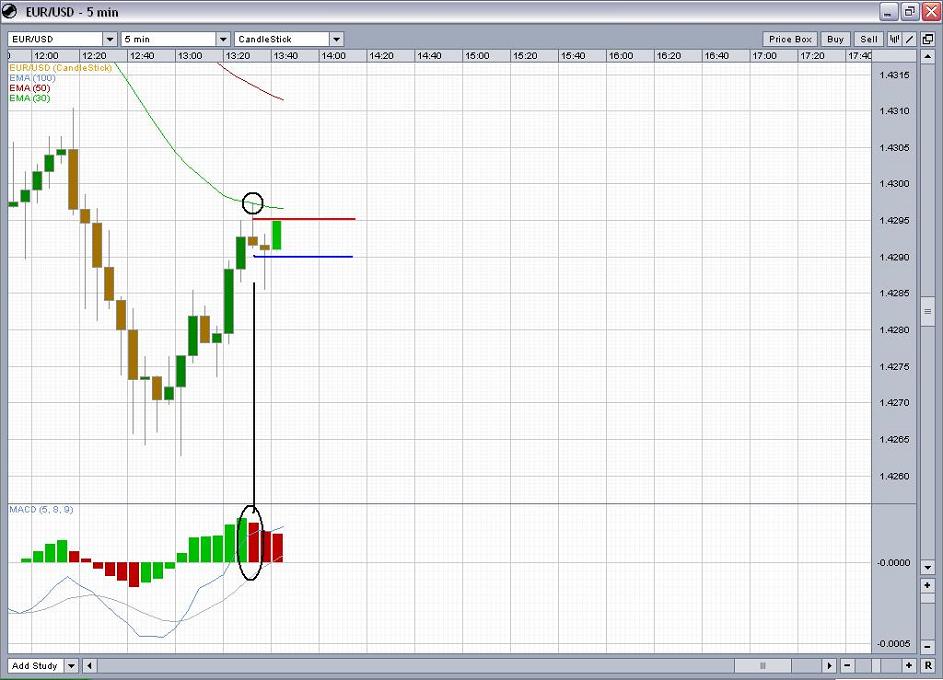Click the Add Study button

pos(34,665)
